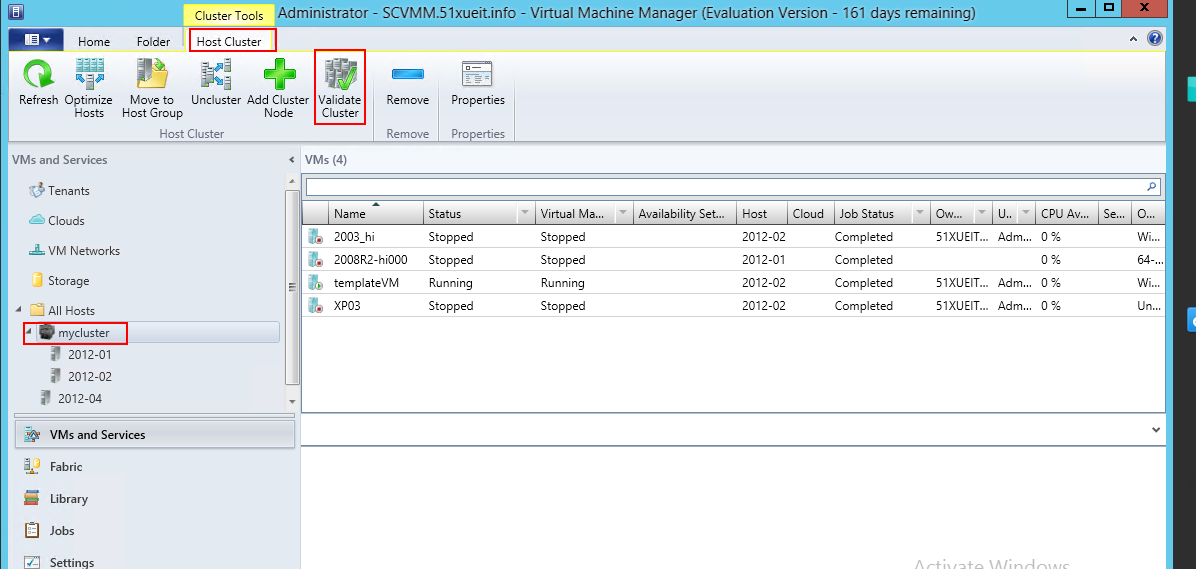This screenshot has width=1196, height=569.
Task: Select the All Hosts folder
Action: (x=71, y=310)
